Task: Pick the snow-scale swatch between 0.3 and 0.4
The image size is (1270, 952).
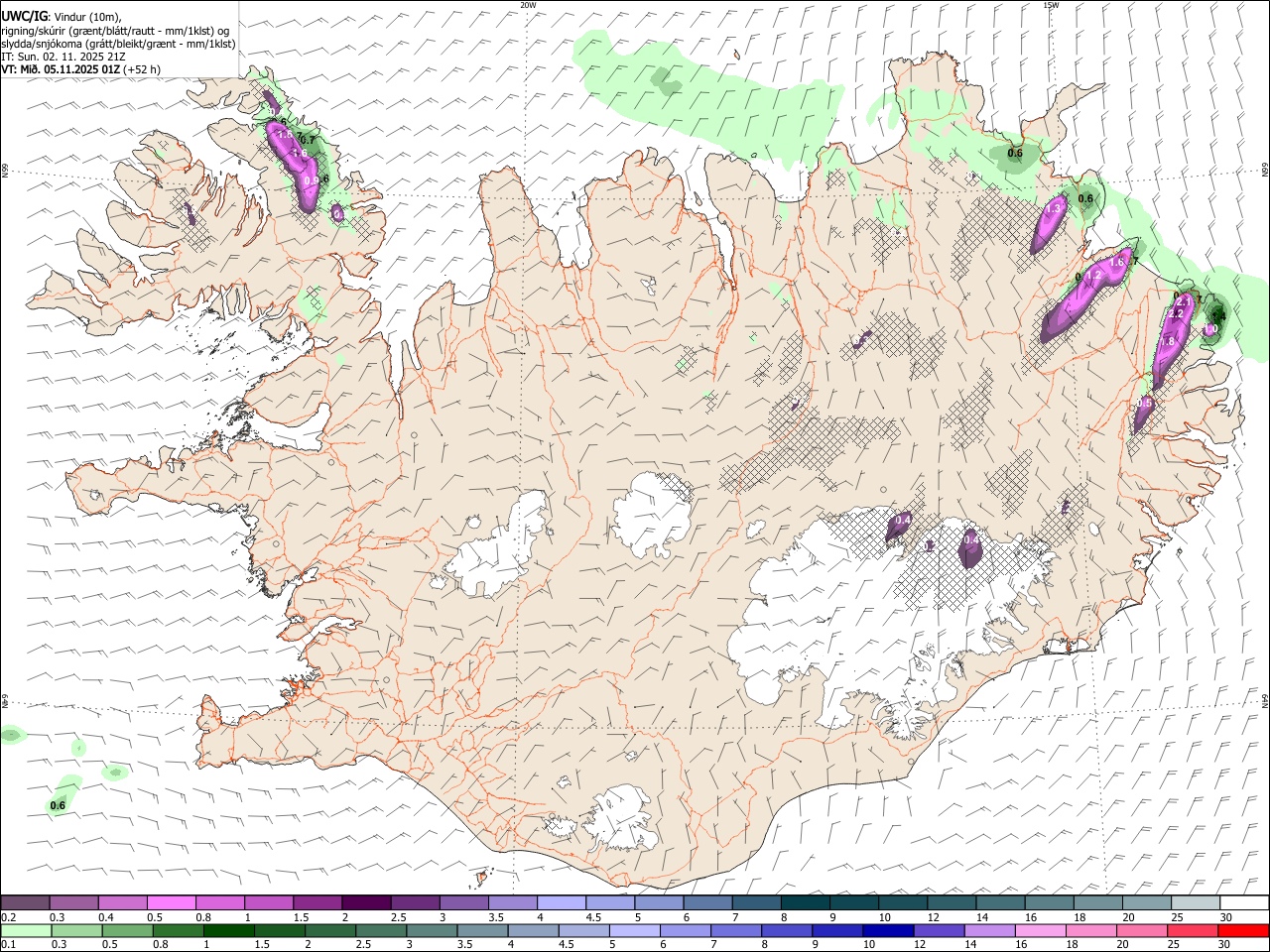Action: [x=74, y=902]
